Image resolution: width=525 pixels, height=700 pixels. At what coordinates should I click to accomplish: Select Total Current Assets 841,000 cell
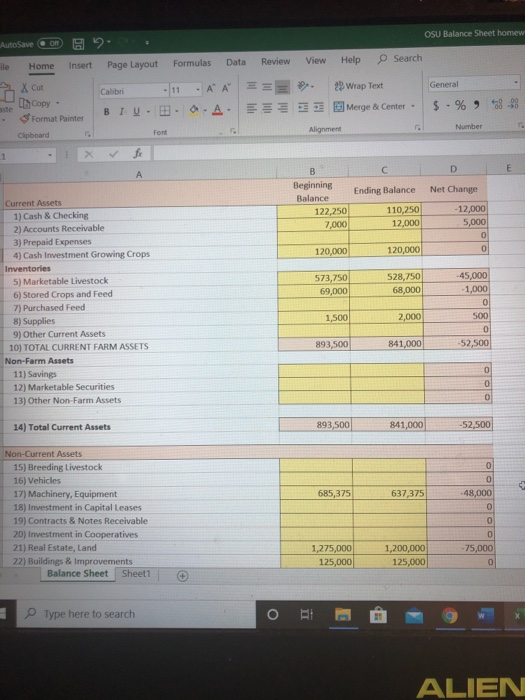coord(388,424)
